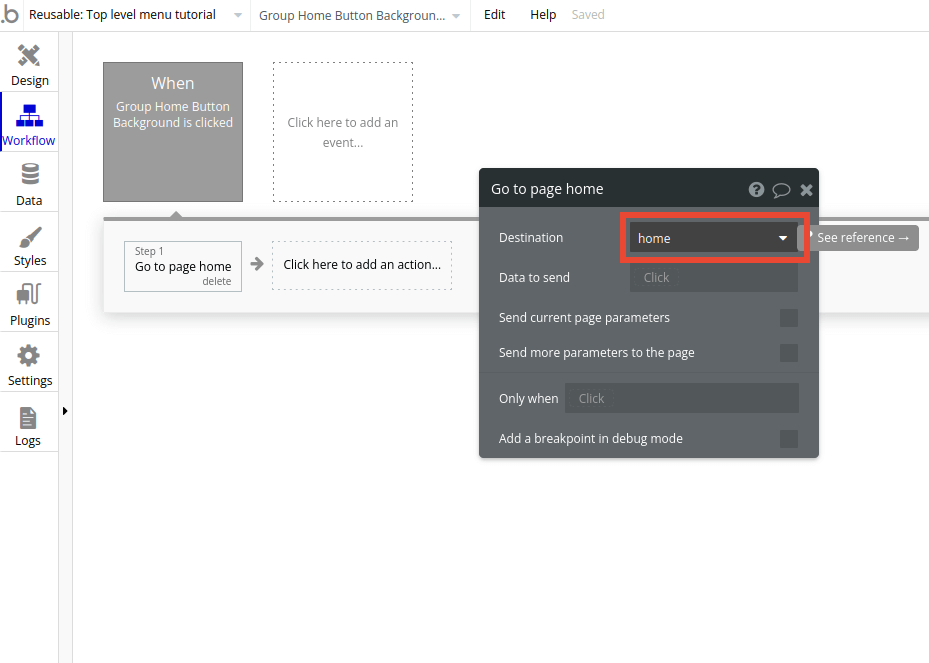Click here to add an action
The width and height of the screenshot is (929, 663).
coord(362,265)
